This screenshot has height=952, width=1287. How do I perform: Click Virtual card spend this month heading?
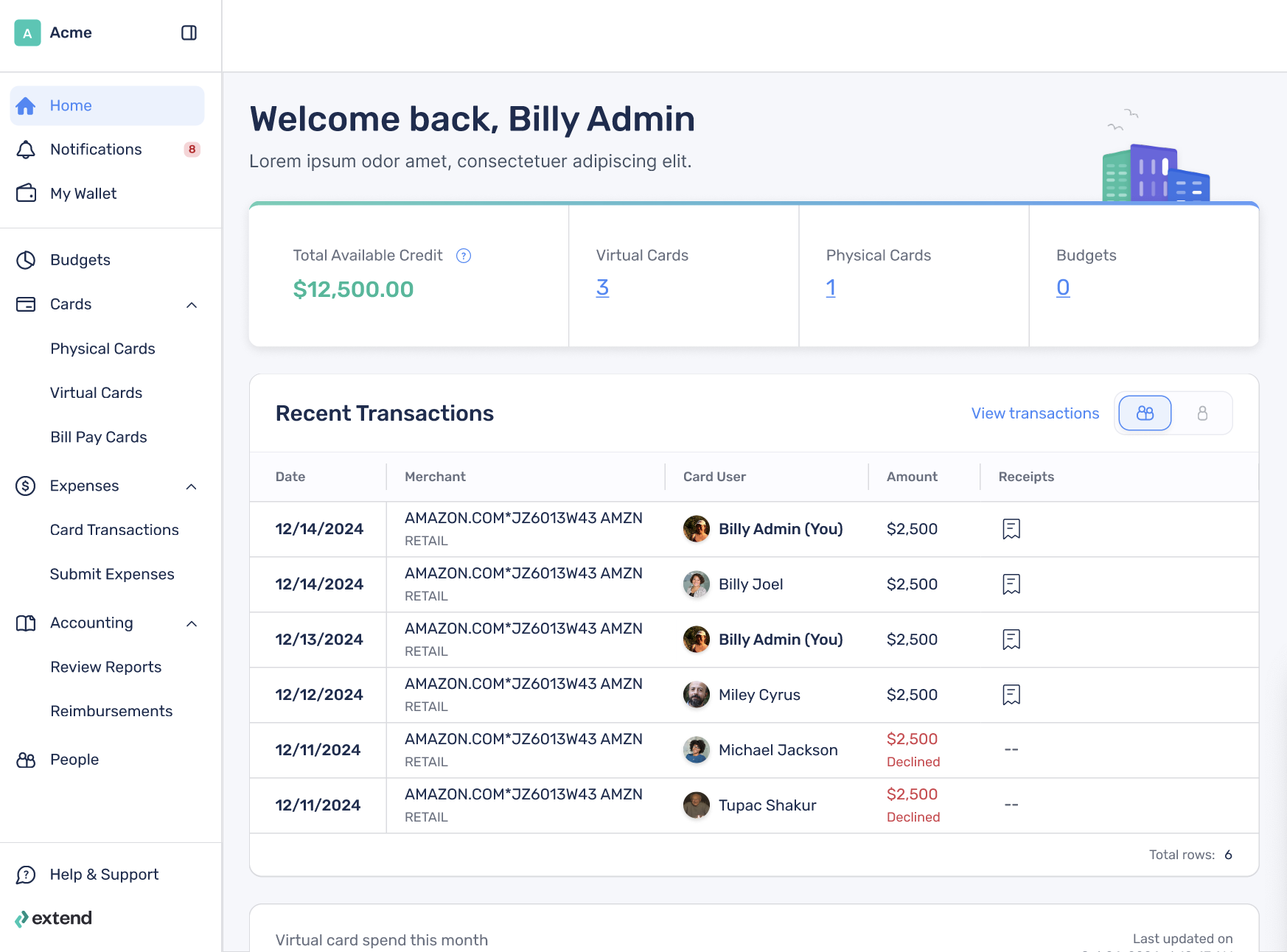click(x=382, y=940)
